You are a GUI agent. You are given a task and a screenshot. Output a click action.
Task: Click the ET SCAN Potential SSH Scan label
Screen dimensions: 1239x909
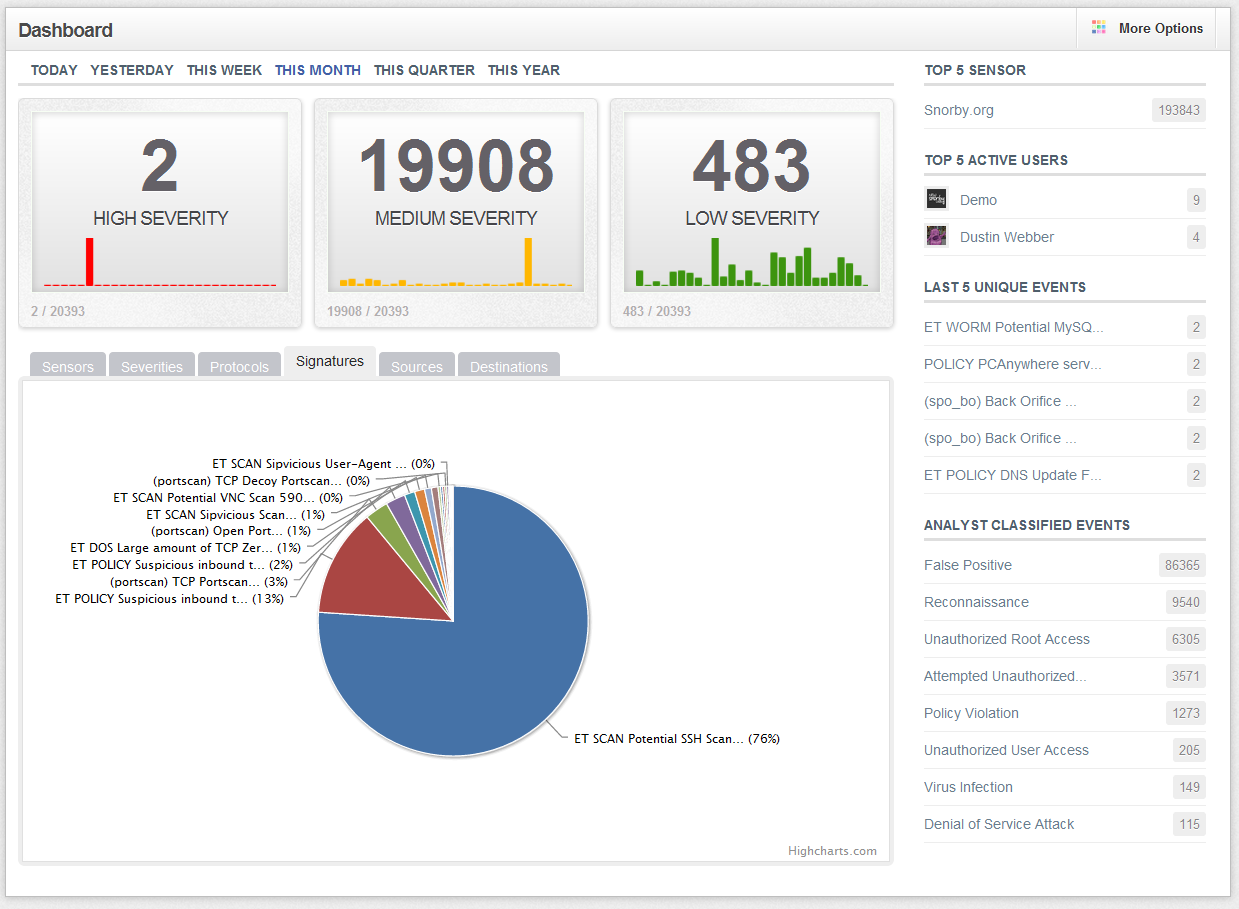677,739
